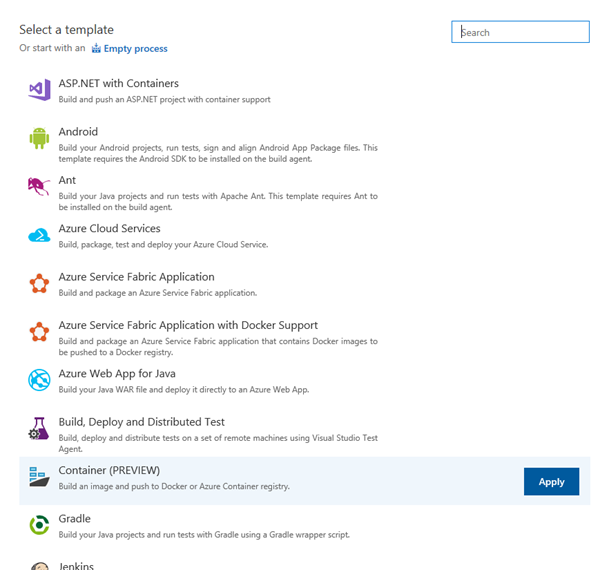The width and height of the screenshot is (609, 570).
Task: Click the Azure Web App for Java globe icon
Action: coord(39,380)
